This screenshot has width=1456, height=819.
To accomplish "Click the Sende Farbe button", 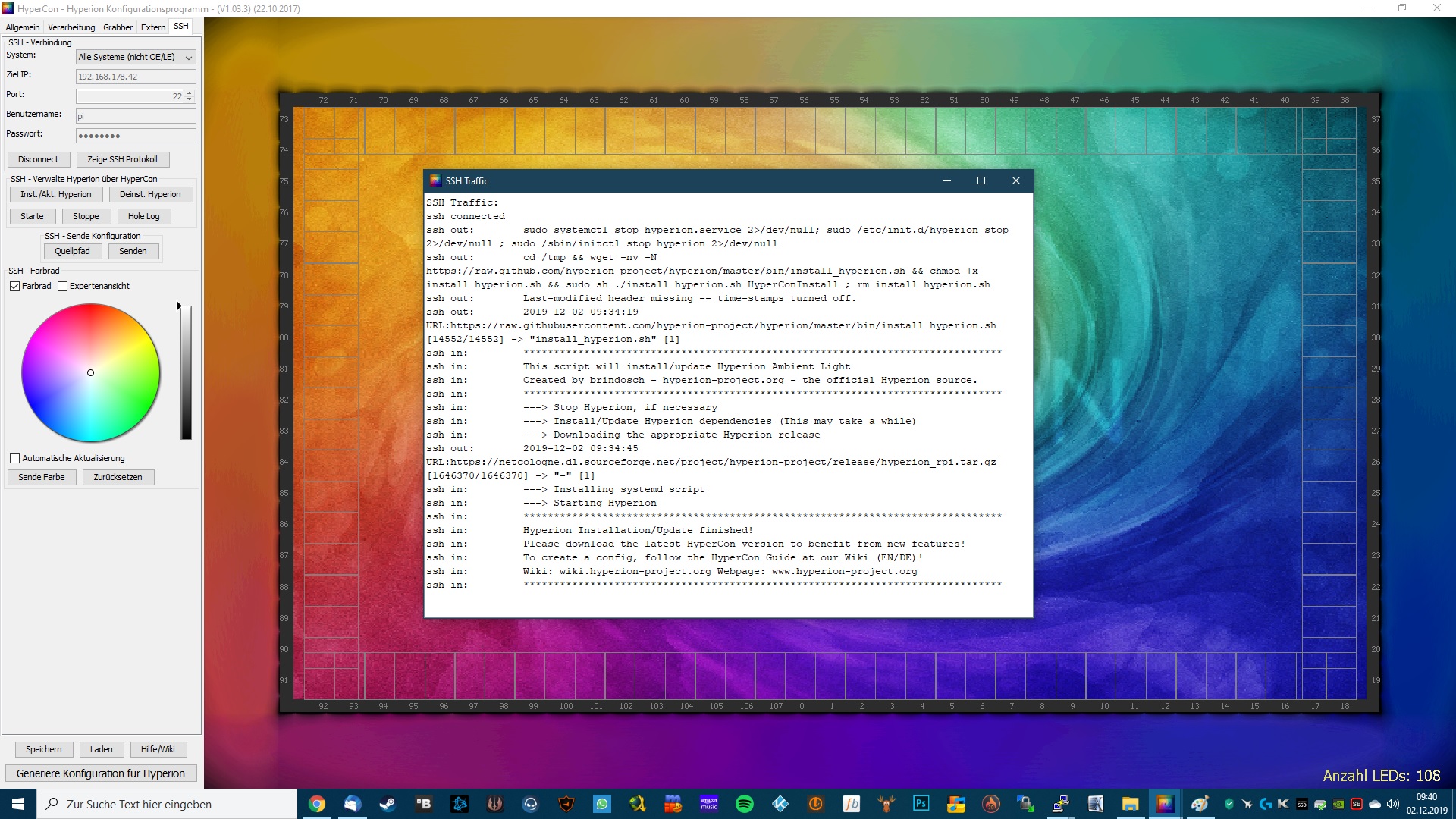I will (42, 477).
